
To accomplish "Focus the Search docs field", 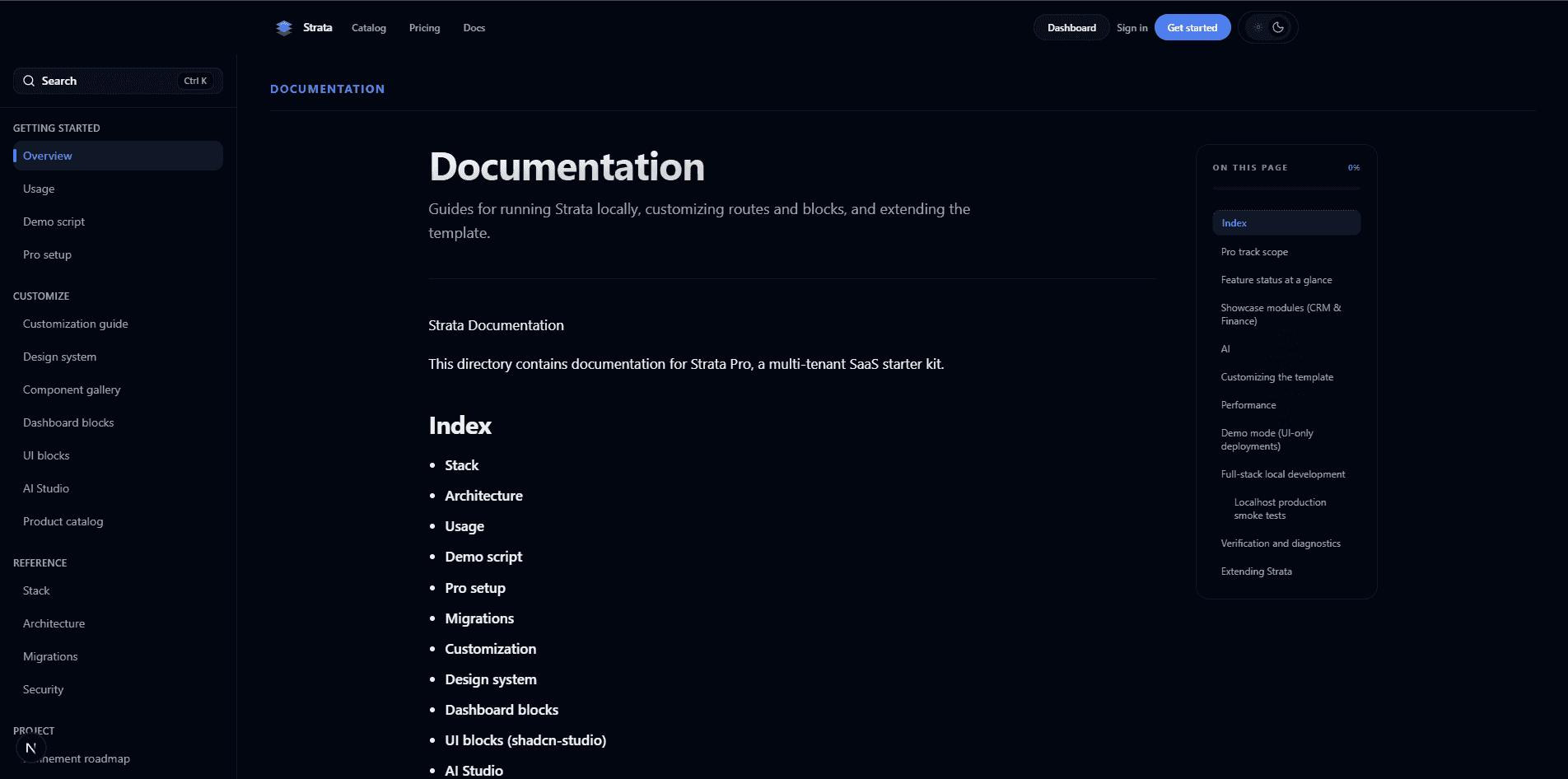I will (x=118, y=81).
